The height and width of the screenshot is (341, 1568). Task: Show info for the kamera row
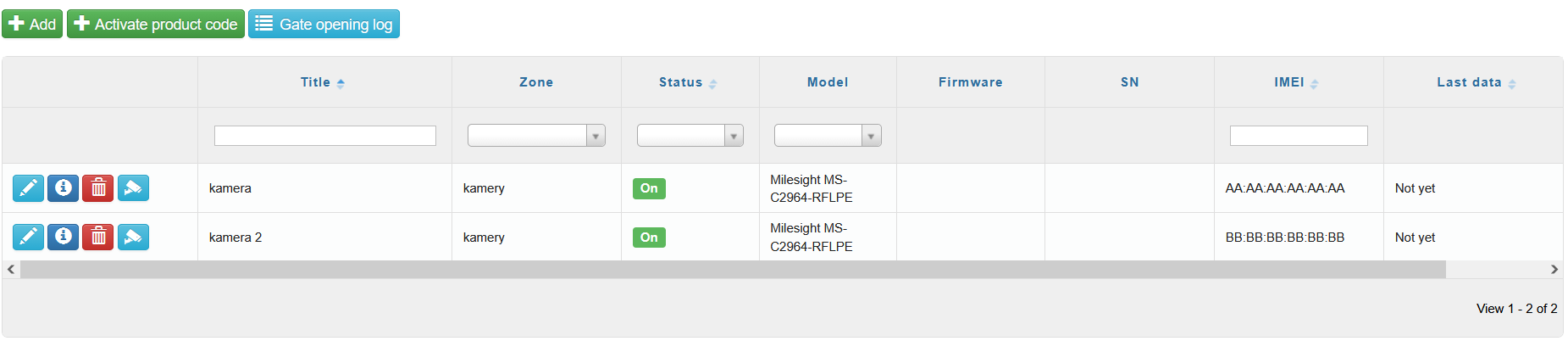(x=63, y=187)
